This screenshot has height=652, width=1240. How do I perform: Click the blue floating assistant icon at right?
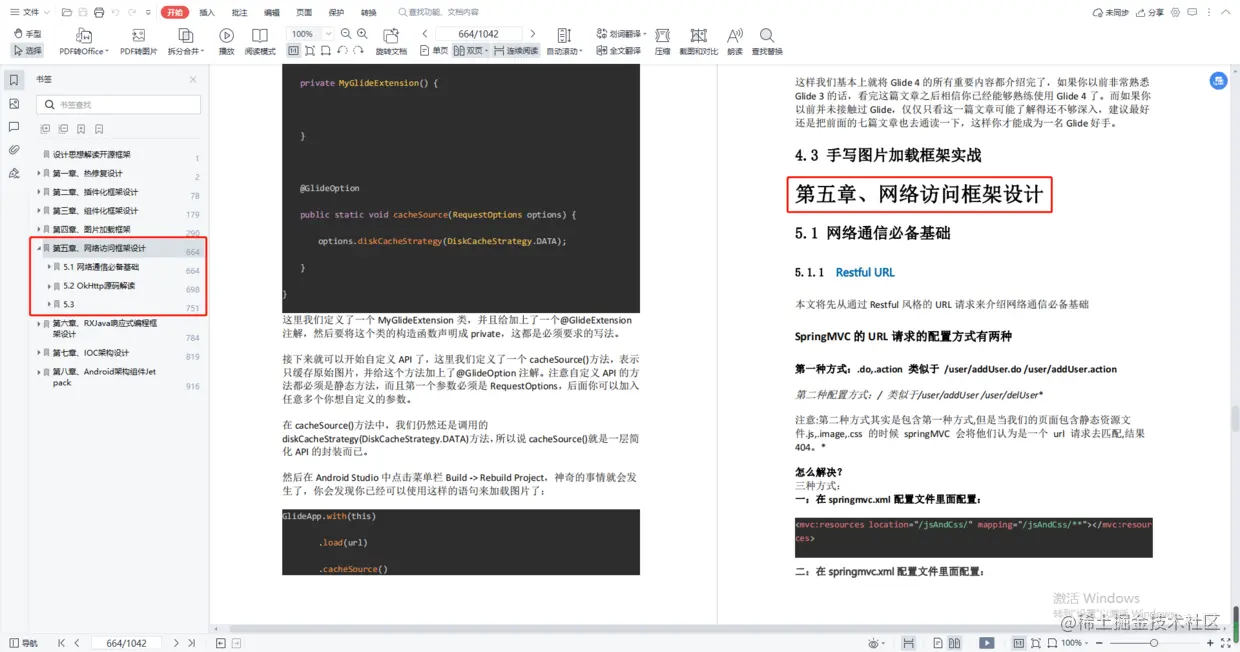(1218, 81)
